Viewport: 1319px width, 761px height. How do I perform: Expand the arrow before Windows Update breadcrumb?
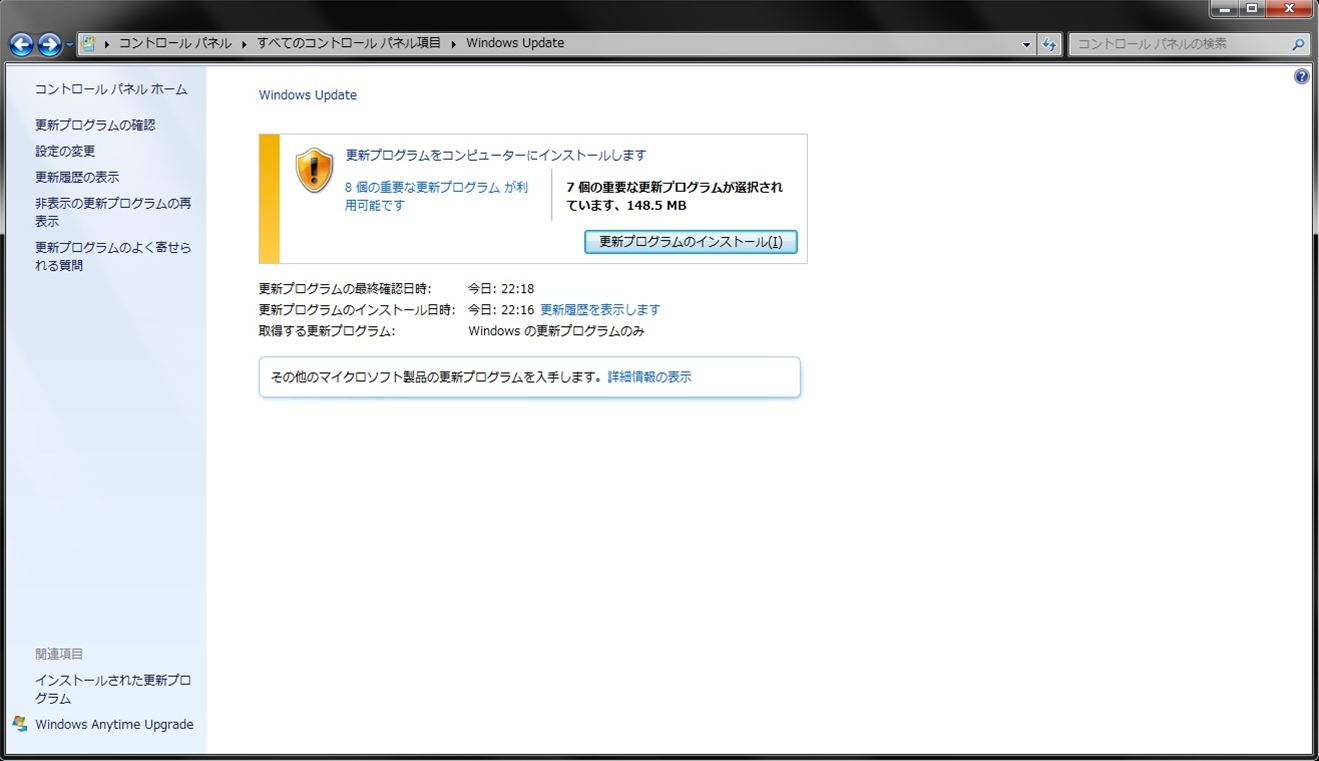[454, 44]
